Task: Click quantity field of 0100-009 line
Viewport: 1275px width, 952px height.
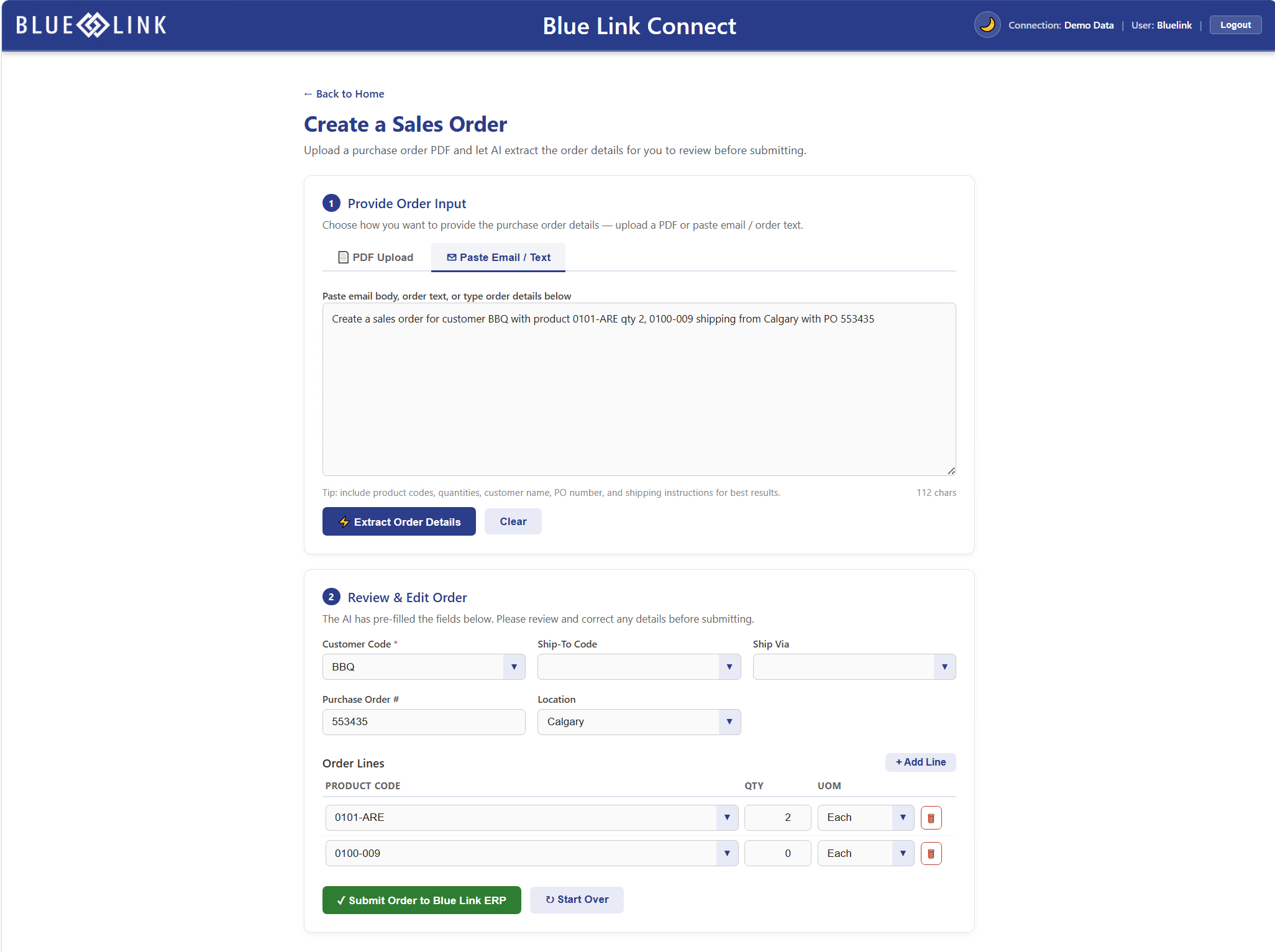Action: pyautogui.click(x=777, y=854)
